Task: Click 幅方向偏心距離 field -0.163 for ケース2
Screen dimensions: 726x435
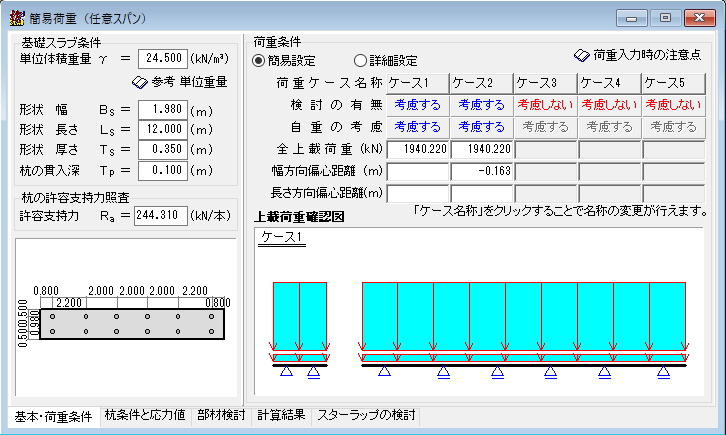Action: click(482, 171)
